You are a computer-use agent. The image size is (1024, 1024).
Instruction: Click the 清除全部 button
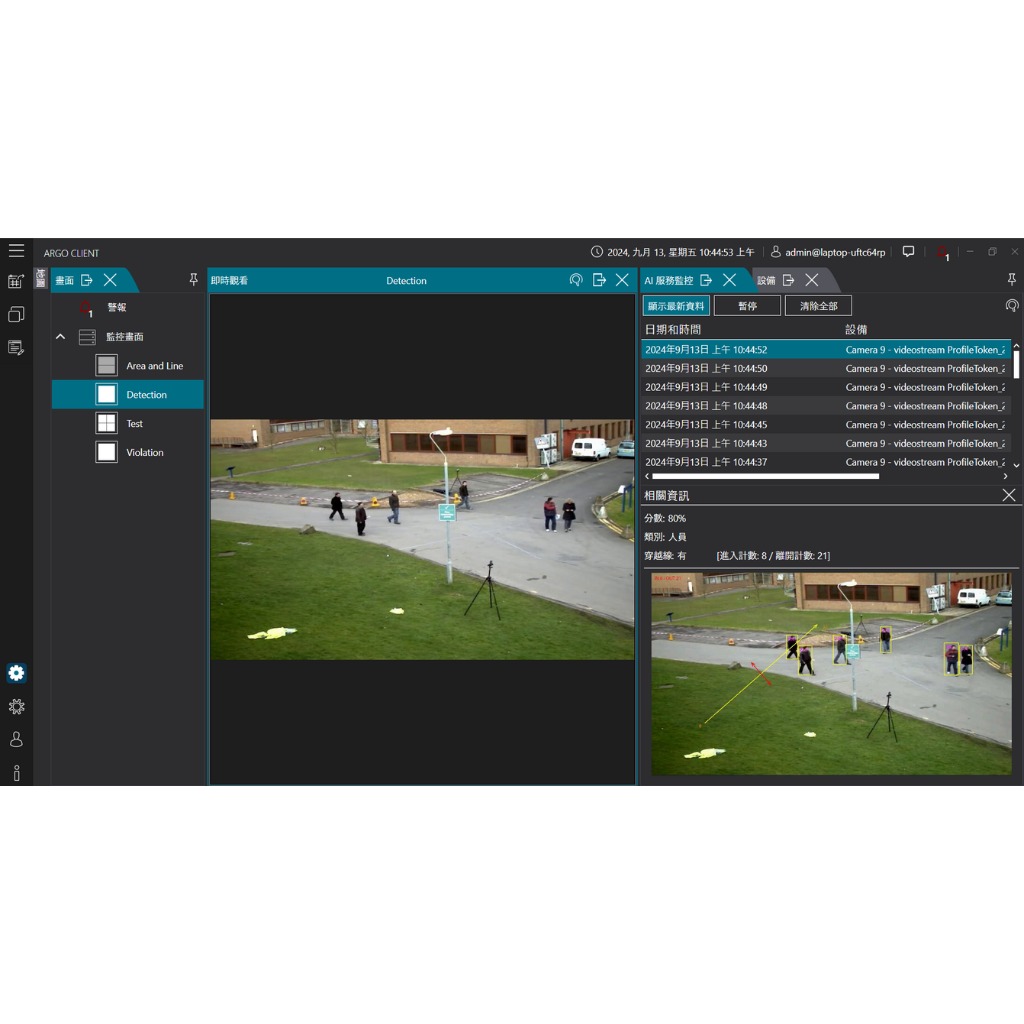click(818, 306)
